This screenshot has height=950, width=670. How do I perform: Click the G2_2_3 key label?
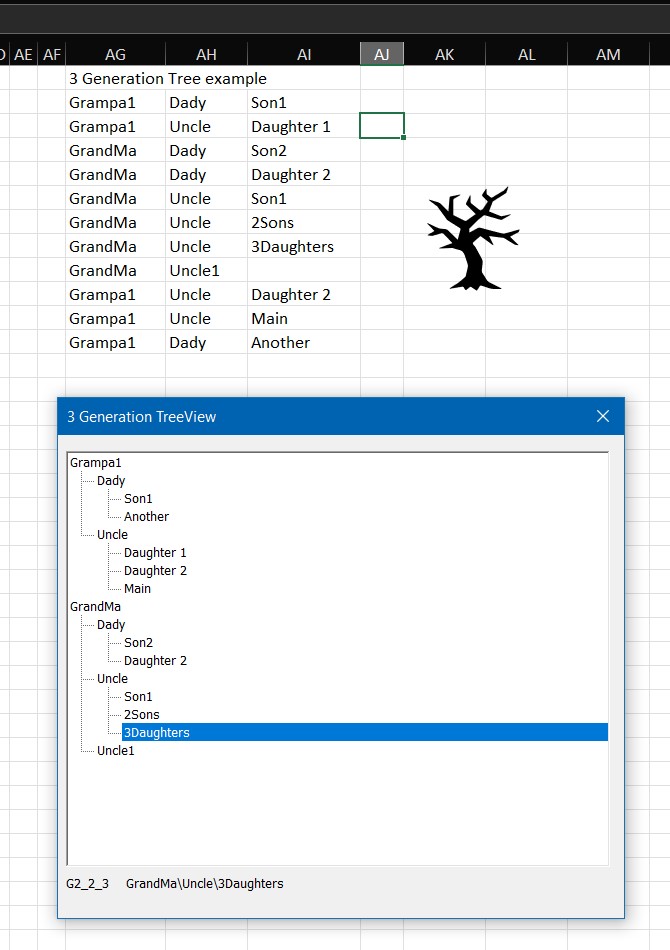click(x=88, y=884)
